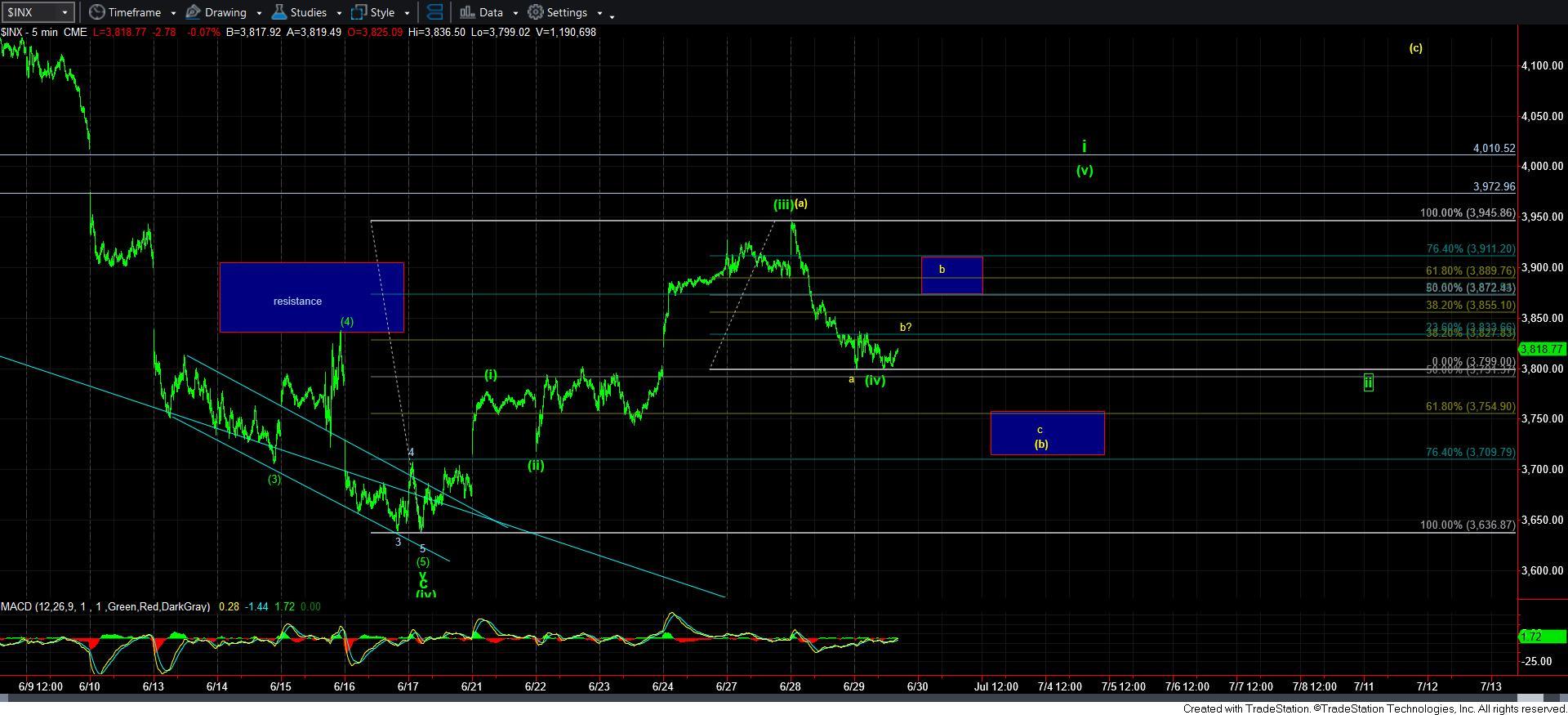
Task: Click the MACD (12,26,9) study label
Action: pyautogui.click(x=105, y=606)
